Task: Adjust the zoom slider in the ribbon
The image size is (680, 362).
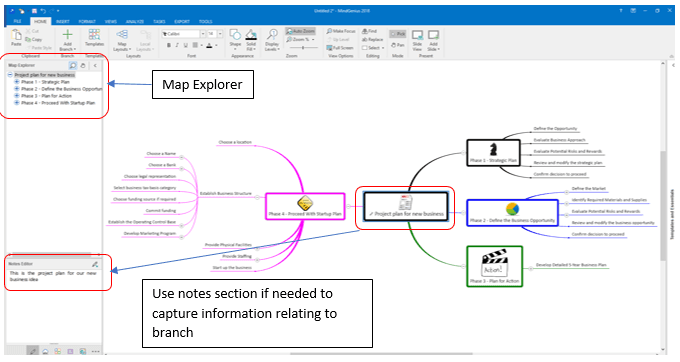Action: pyautogui.click(x=303, y=48)
